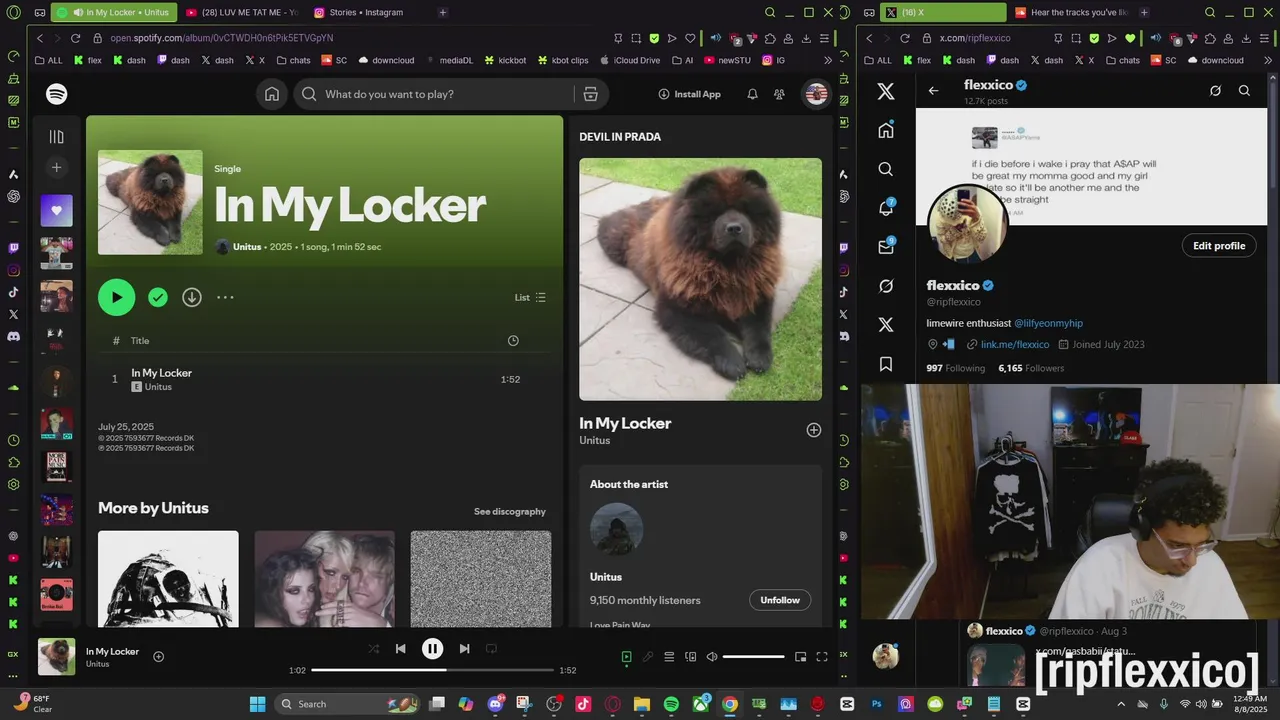Toggle saved checkmark for In My Locker album
This screenshot has width=1280, height=720.
(158, 297)
